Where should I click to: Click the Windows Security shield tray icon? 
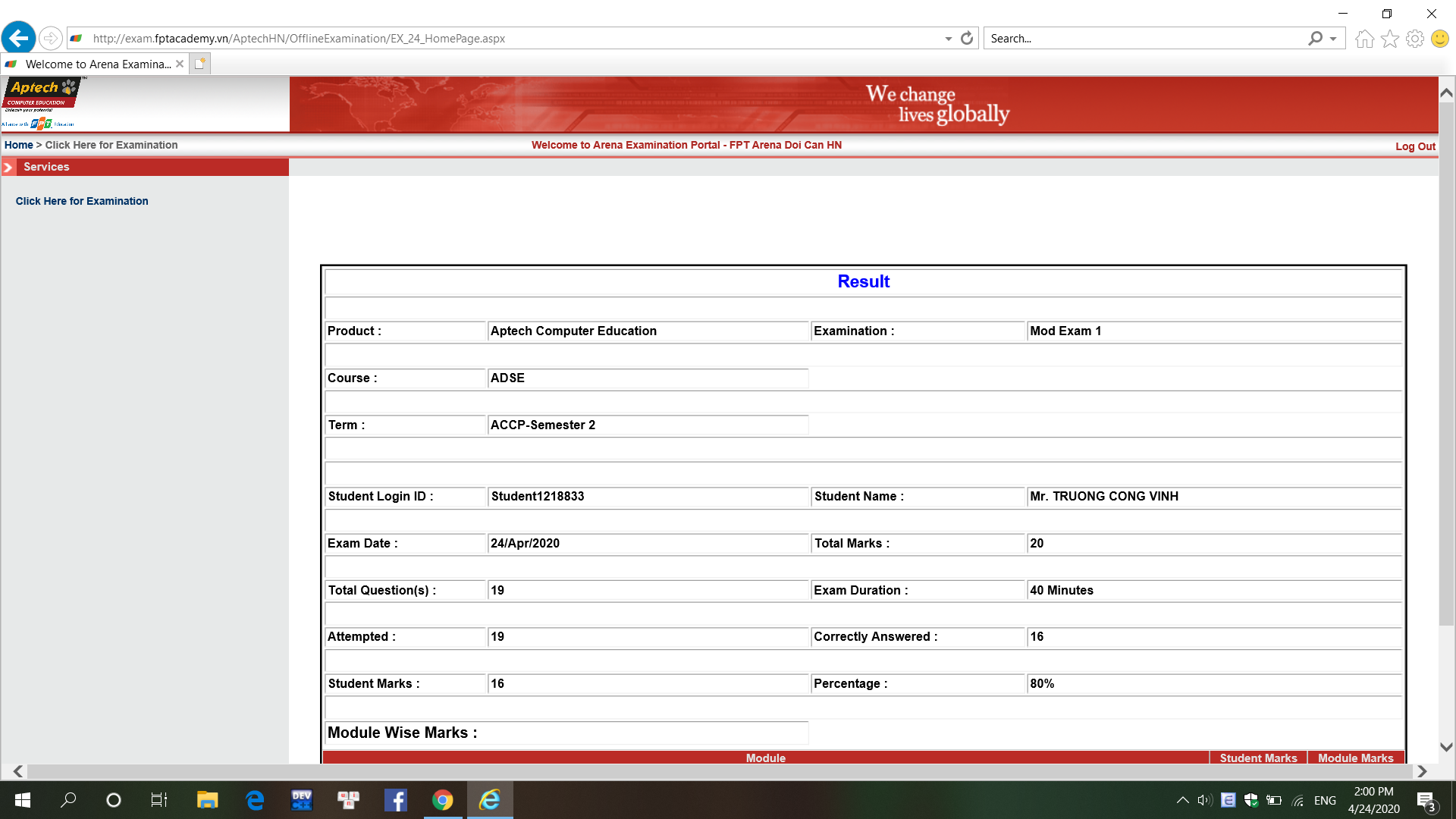point(1251,800)
